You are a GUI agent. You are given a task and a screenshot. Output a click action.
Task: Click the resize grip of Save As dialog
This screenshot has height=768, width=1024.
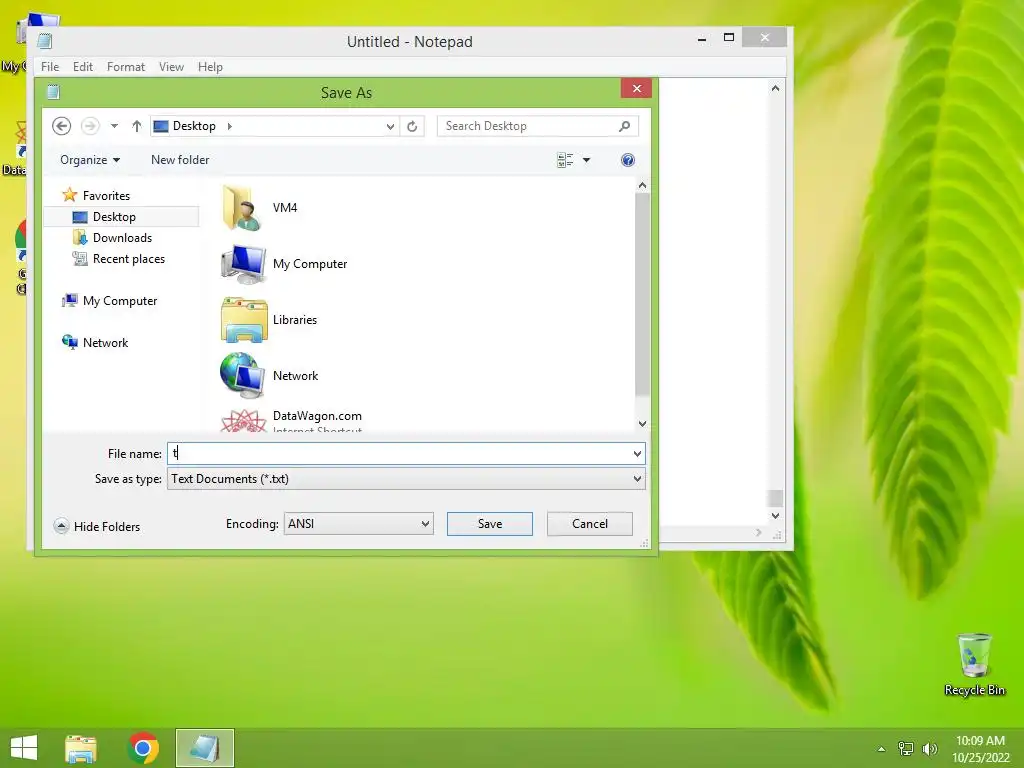[645, 543]
